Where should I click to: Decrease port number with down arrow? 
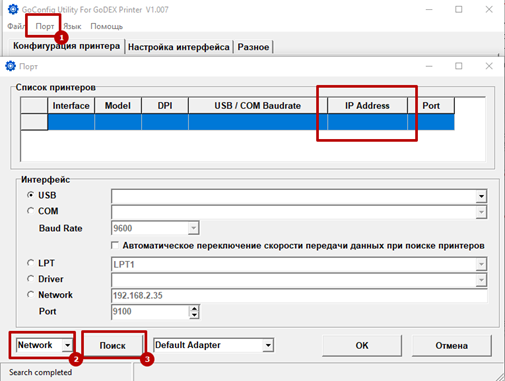(x=194, y=315)
